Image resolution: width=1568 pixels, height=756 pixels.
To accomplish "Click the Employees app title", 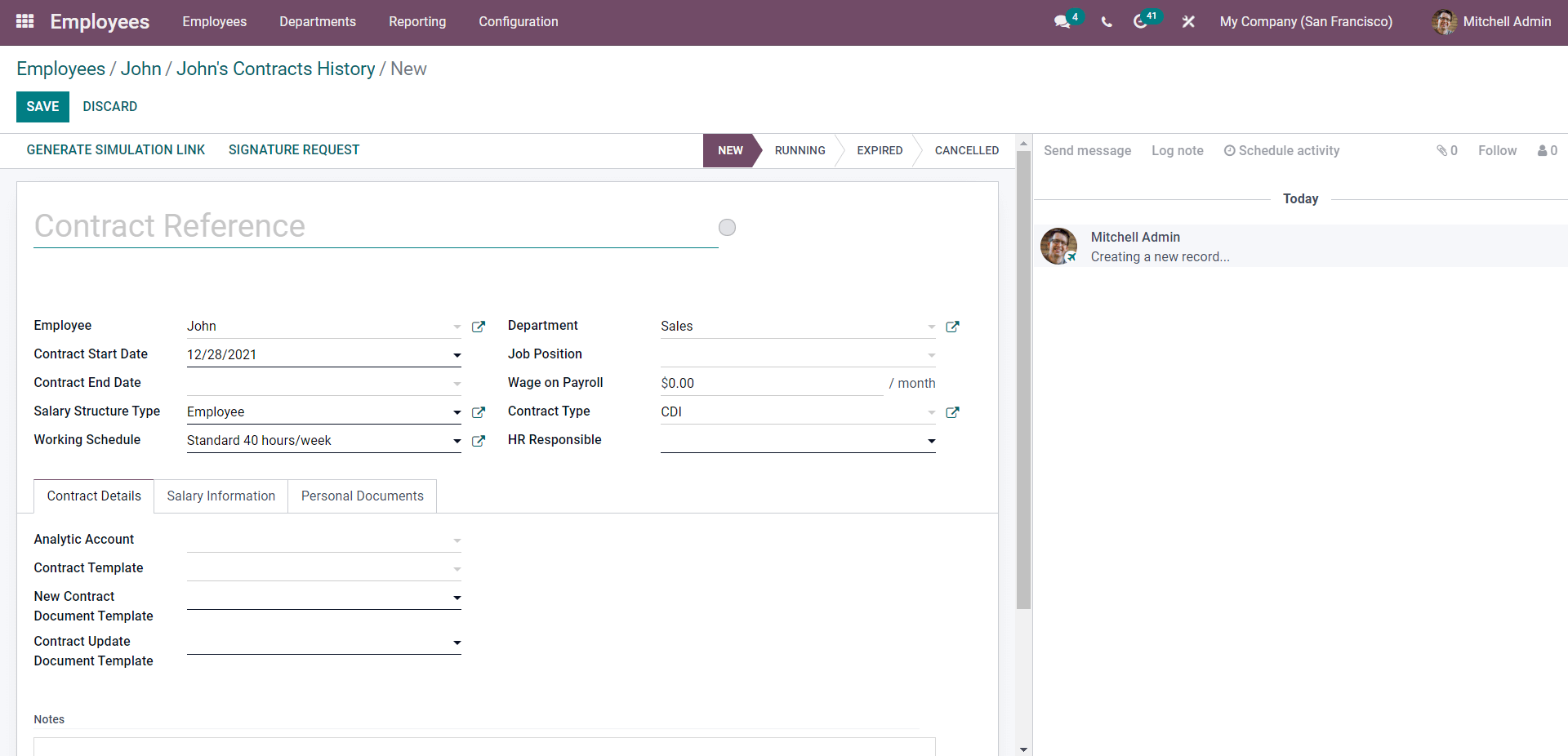I will point(100,22).
